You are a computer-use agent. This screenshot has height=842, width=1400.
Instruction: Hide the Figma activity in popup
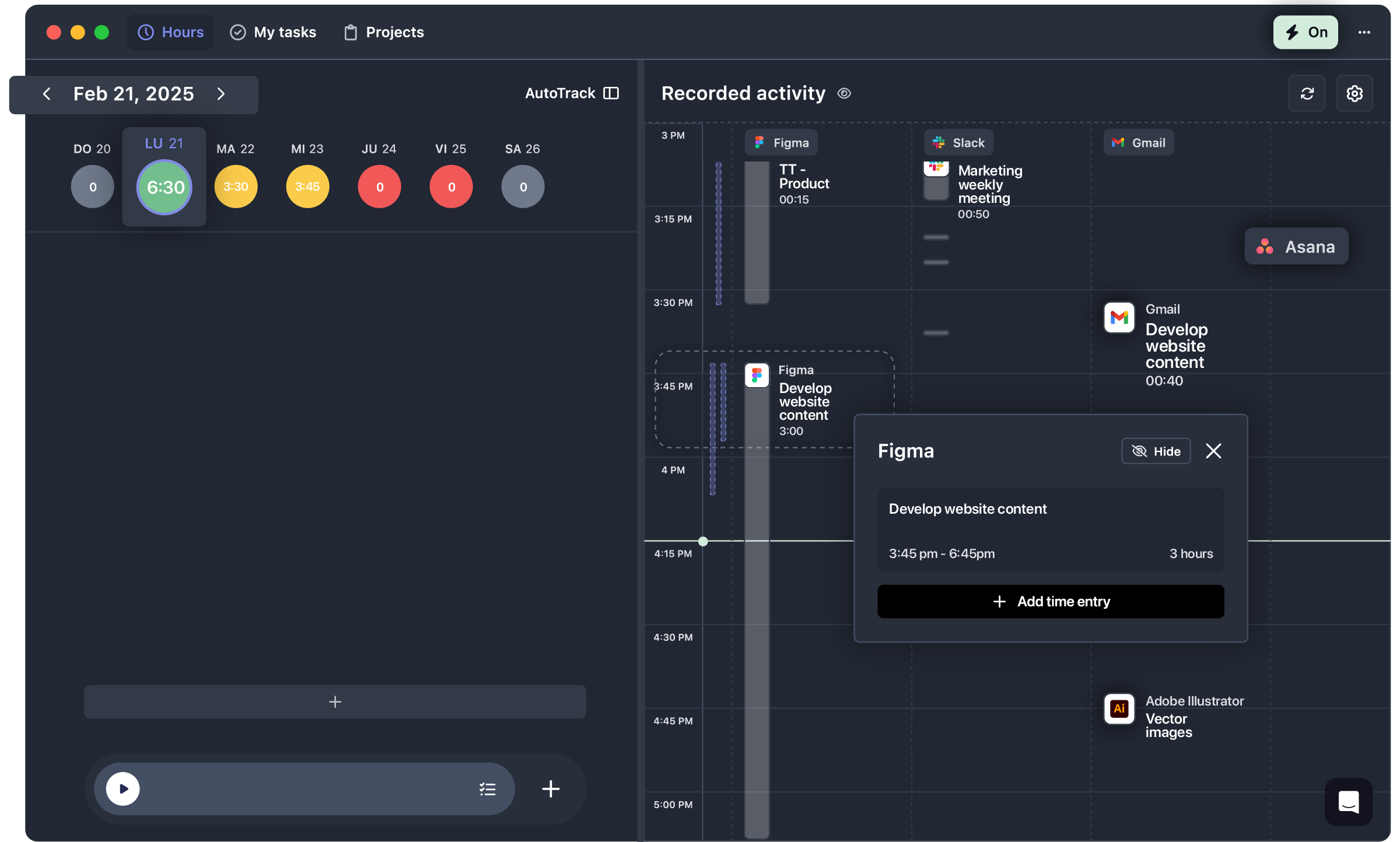pyautogui.click(x=1156, y=451)
